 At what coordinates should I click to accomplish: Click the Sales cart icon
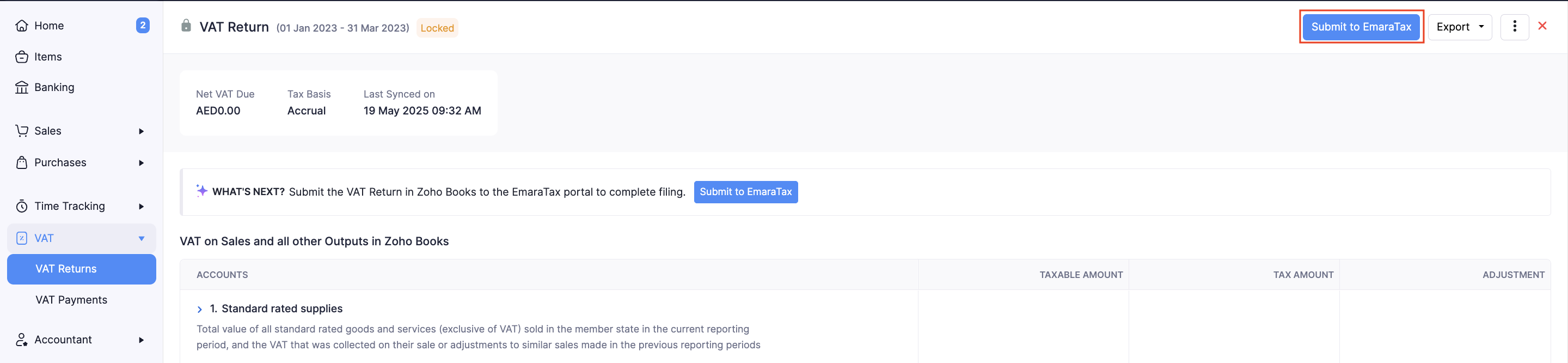22,131
